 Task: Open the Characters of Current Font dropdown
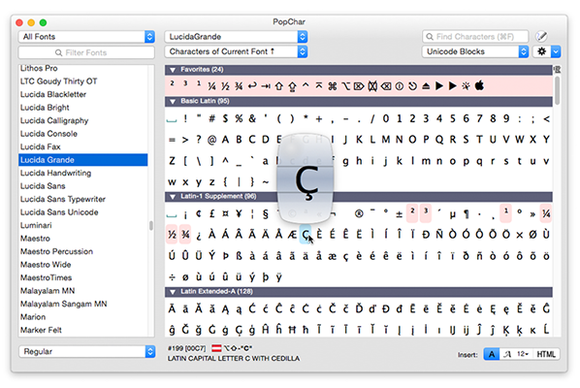coord(236,51)
